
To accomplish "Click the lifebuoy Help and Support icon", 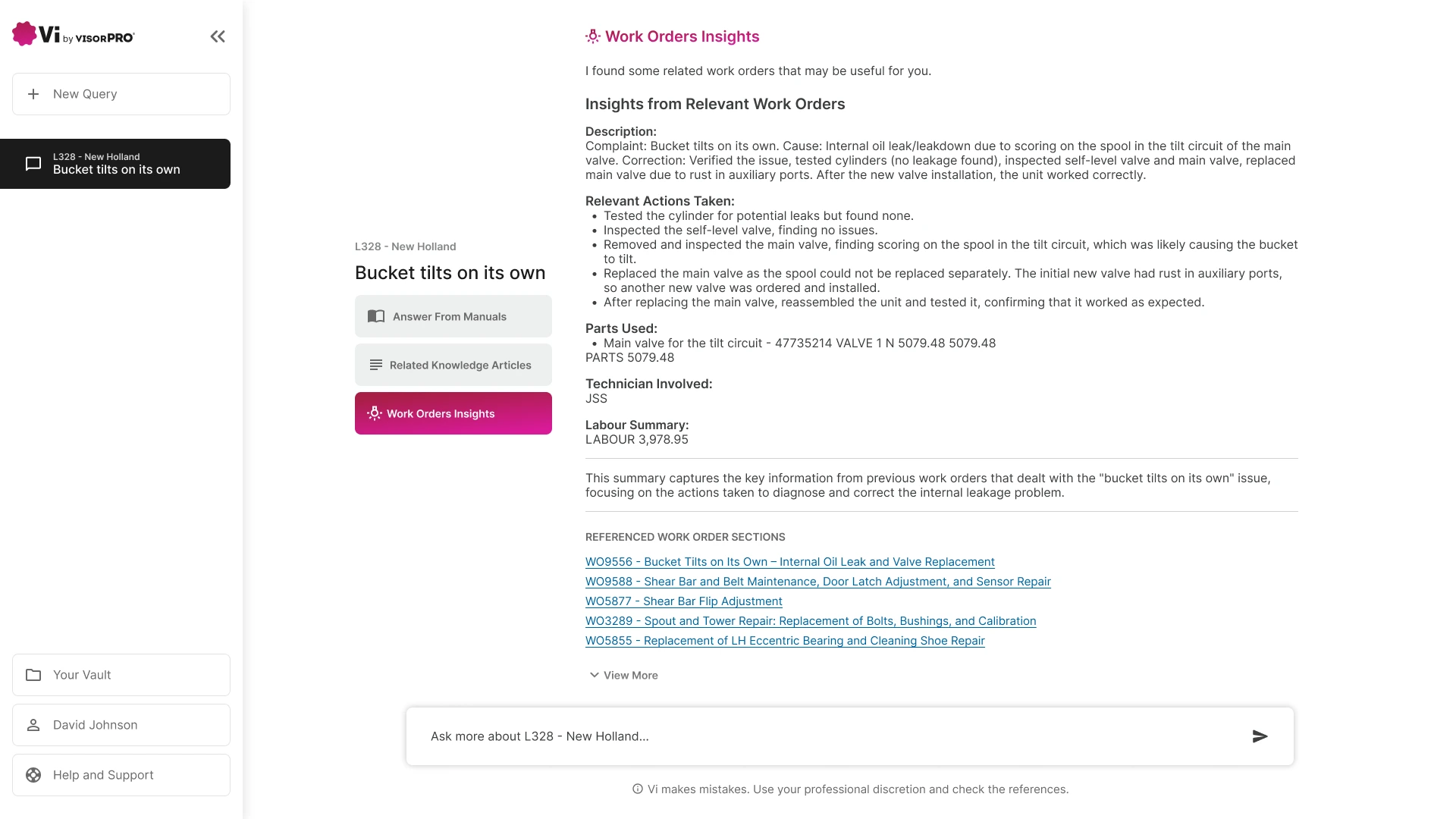I will 33,775.
